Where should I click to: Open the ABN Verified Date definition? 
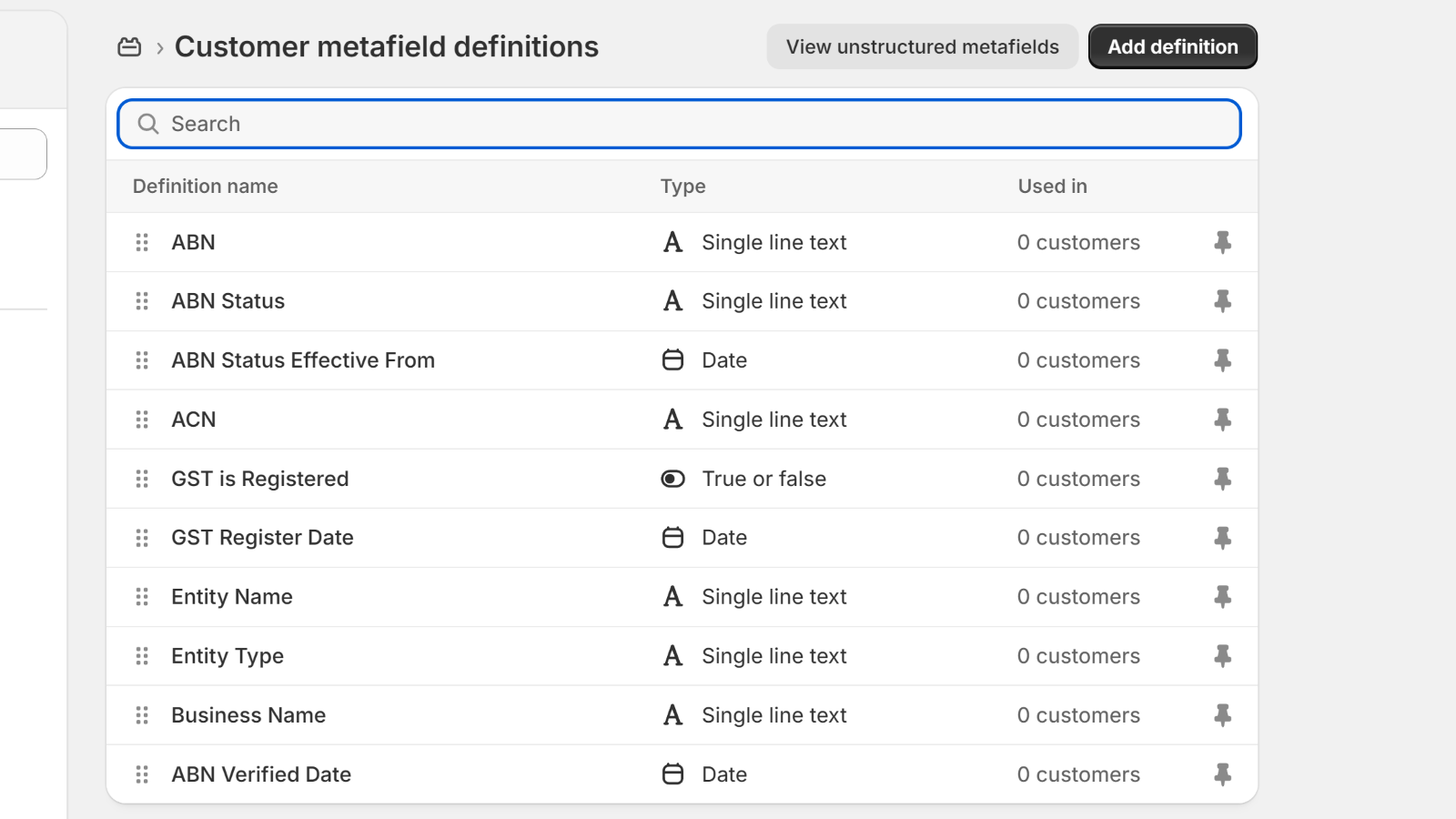(261, 774)
